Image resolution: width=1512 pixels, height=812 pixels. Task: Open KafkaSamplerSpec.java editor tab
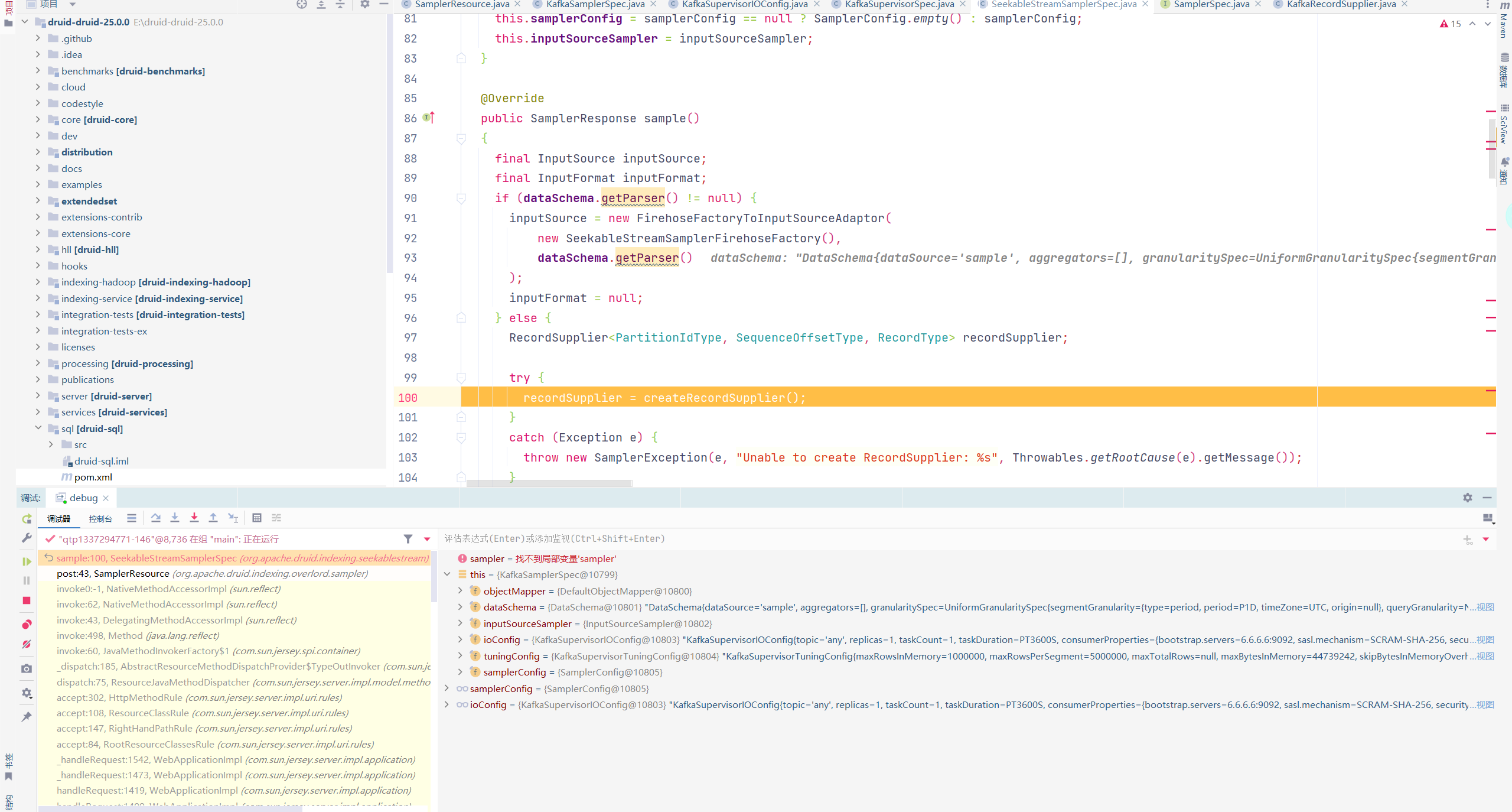pos(595,4)
